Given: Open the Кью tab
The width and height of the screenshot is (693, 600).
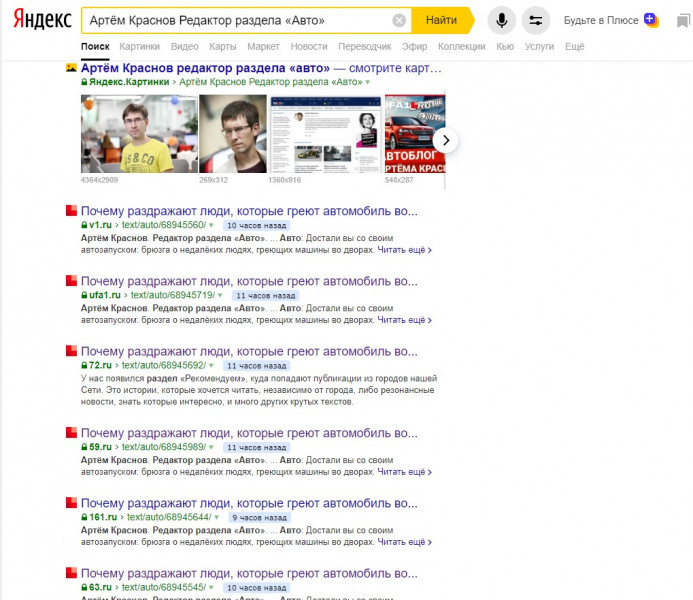Looking at the screenshot, I should (x=505, y=46).
